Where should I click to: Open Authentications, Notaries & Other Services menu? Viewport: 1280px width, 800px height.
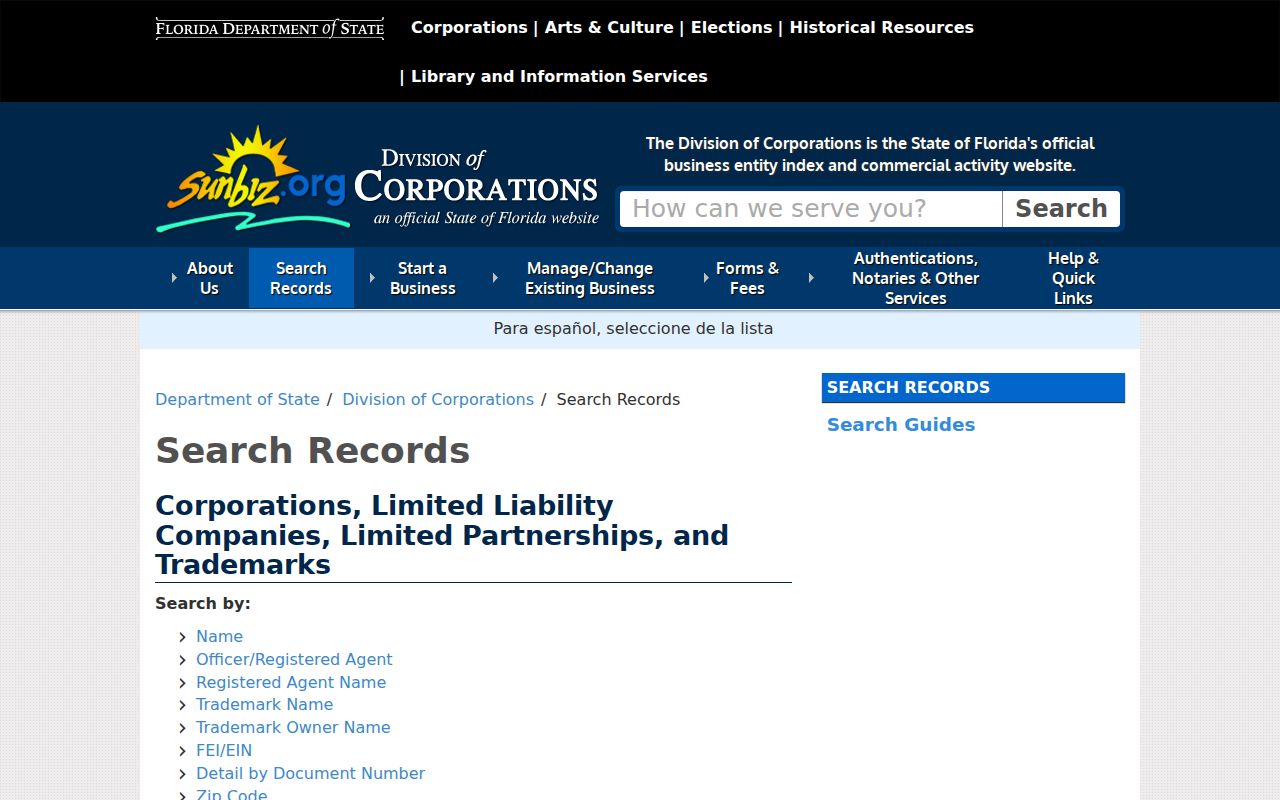(x=915, y=278)
